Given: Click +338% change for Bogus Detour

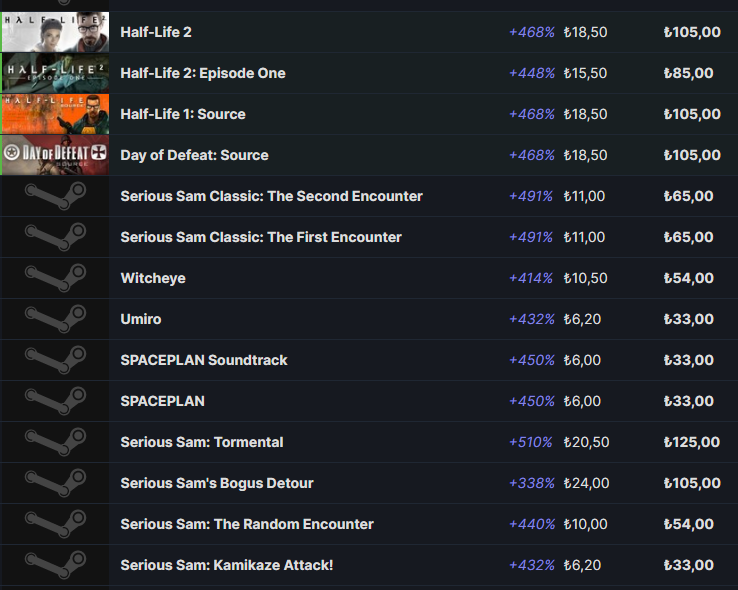Looking at the screenshot, I should (x=532, y=483).
